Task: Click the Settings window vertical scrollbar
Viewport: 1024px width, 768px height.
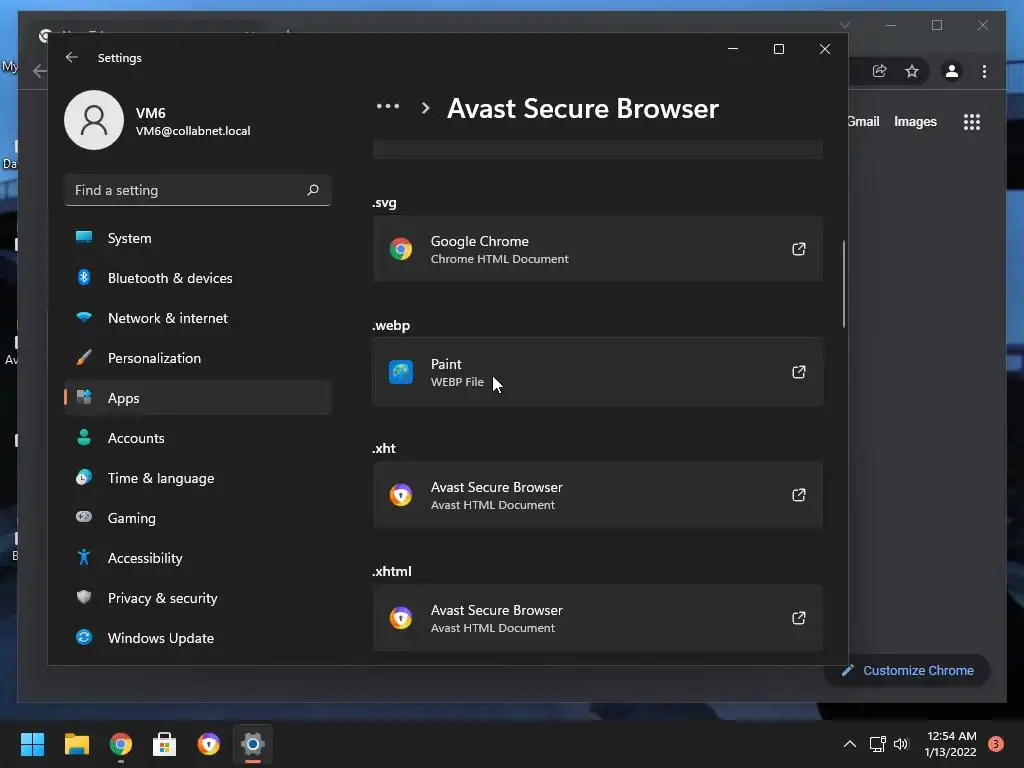Action: [x=844, y=284]
